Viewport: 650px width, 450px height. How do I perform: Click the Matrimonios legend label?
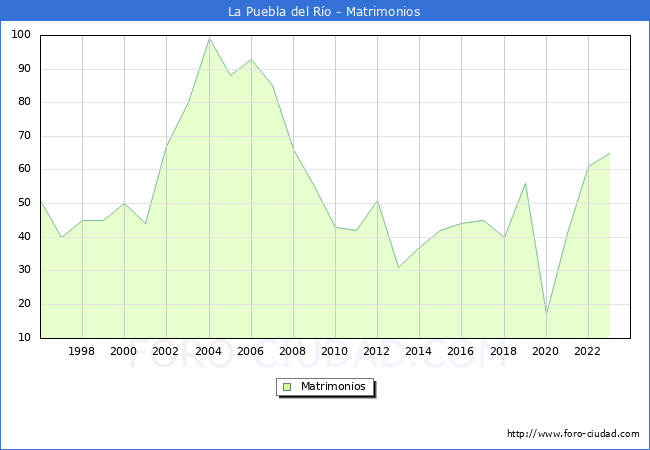333,386
